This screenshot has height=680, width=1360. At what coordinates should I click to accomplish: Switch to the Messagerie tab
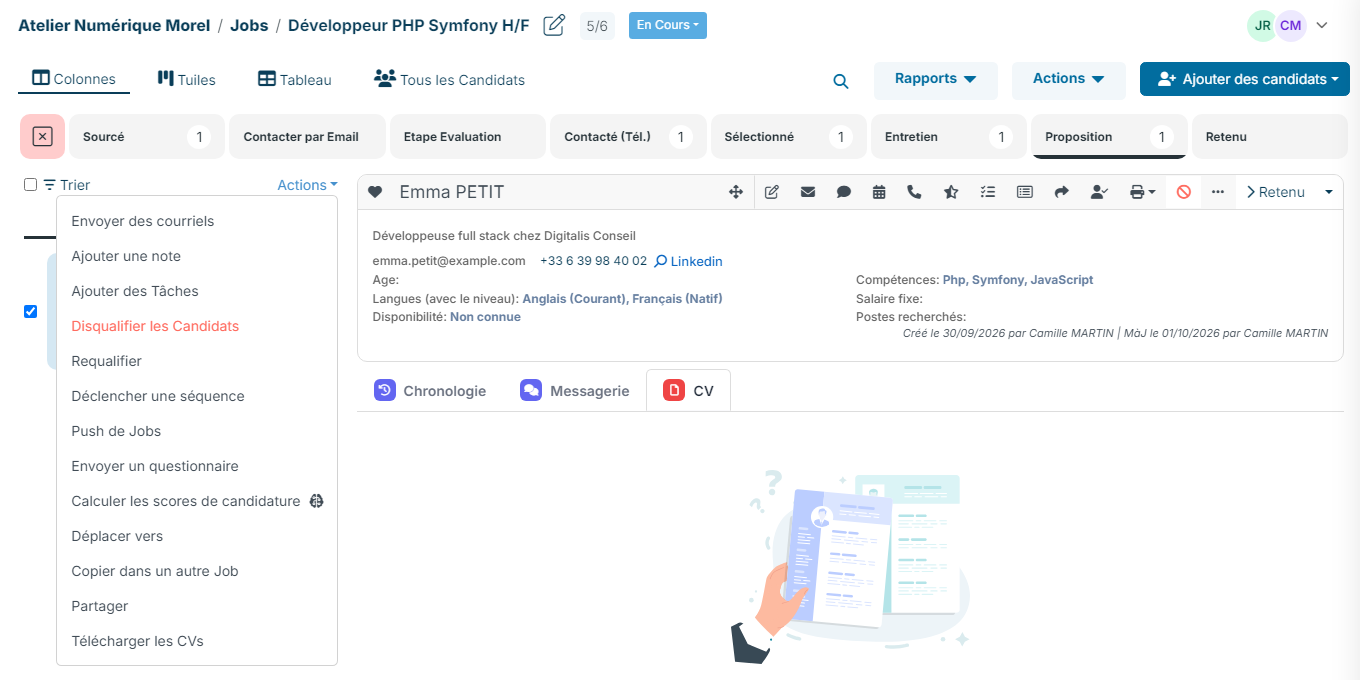(x=575, y=391)
